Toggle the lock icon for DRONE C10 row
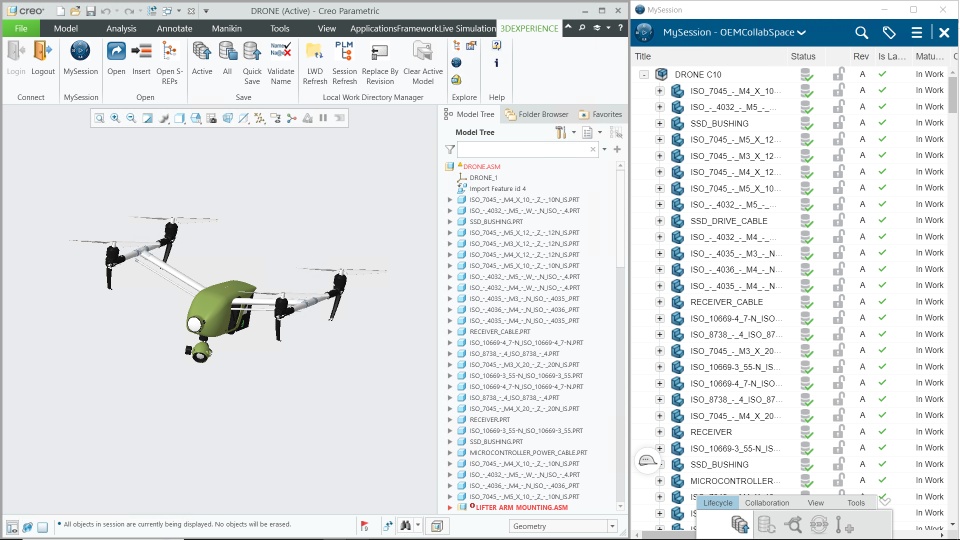 pyautogui.click(x=838, y=74)
